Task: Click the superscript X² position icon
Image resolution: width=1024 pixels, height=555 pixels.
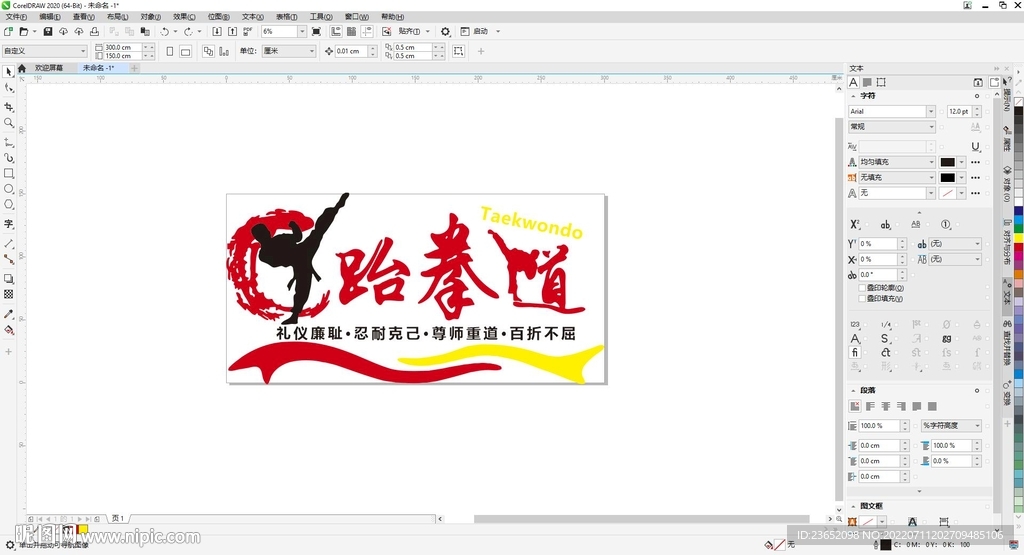Action: point(854,225)
